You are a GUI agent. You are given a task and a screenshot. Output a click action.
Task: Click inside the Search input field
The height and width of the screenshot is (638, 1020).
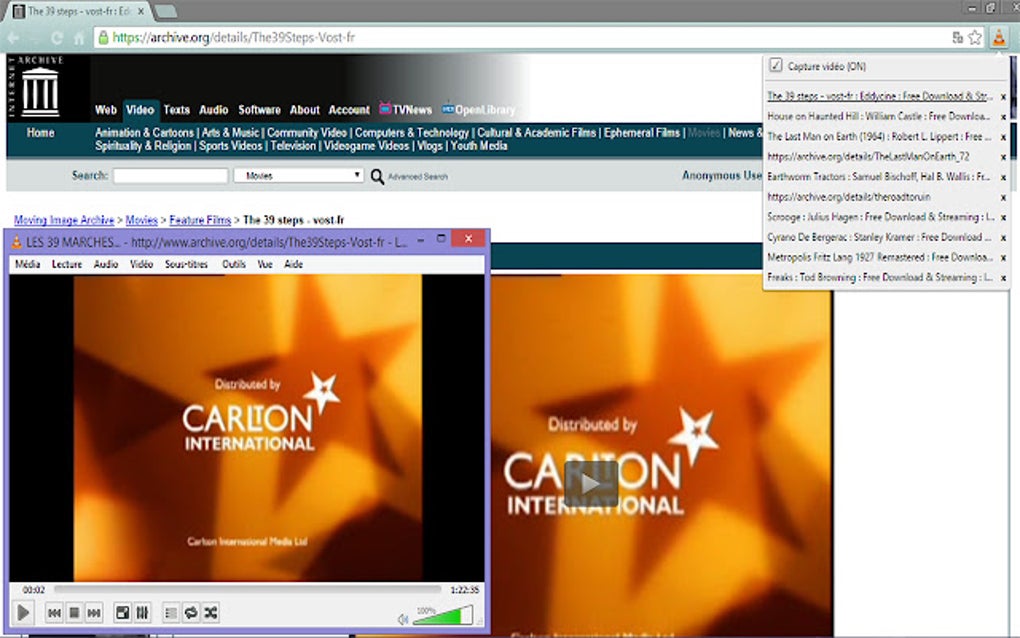pos(170,175)
